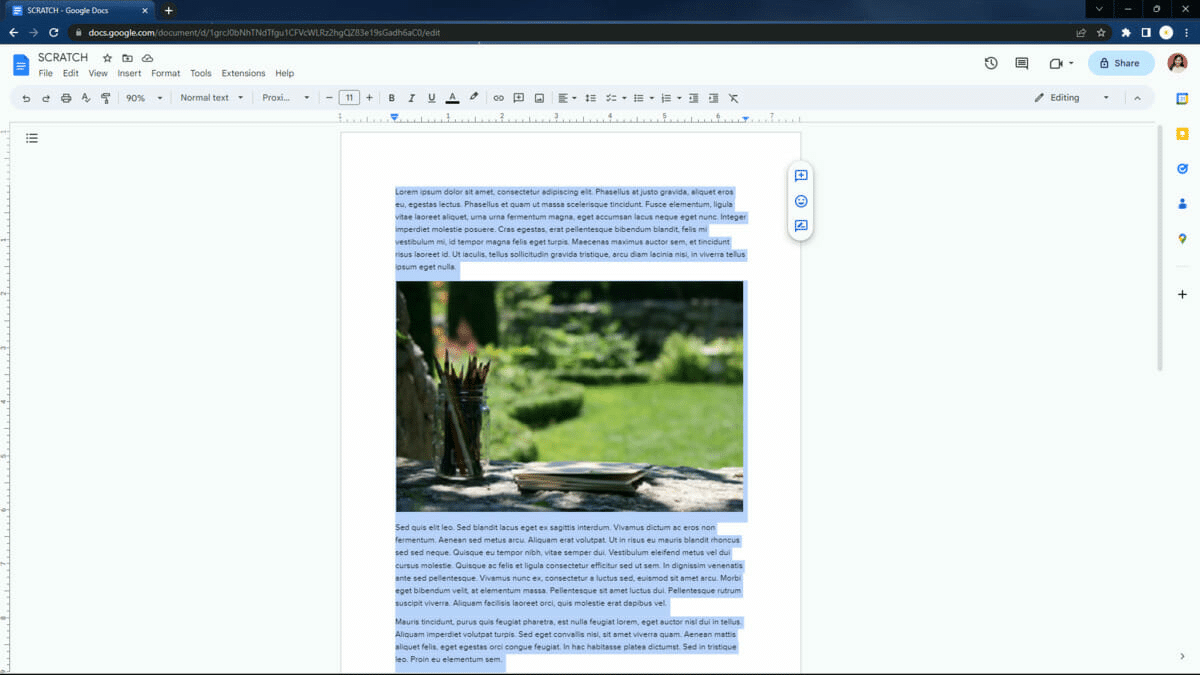The width and height of the screenshot is (1200, 675).
Task: Suggest edits from floating side panel
Action: (x=801, y=226)
